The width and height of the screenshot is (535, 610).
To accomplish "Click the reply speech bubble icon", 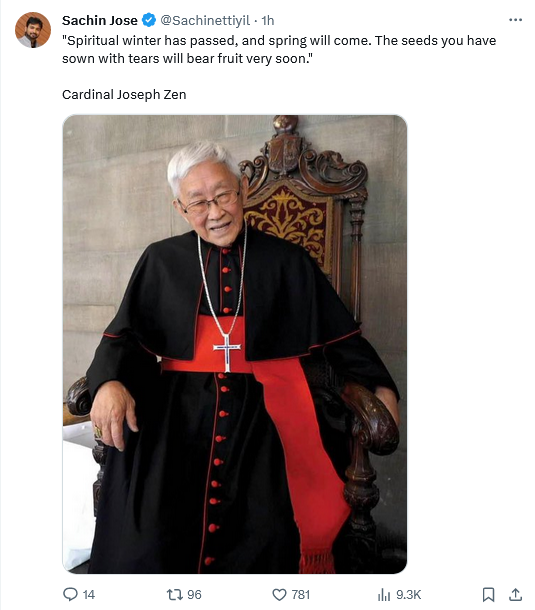I will pos(70,594).
